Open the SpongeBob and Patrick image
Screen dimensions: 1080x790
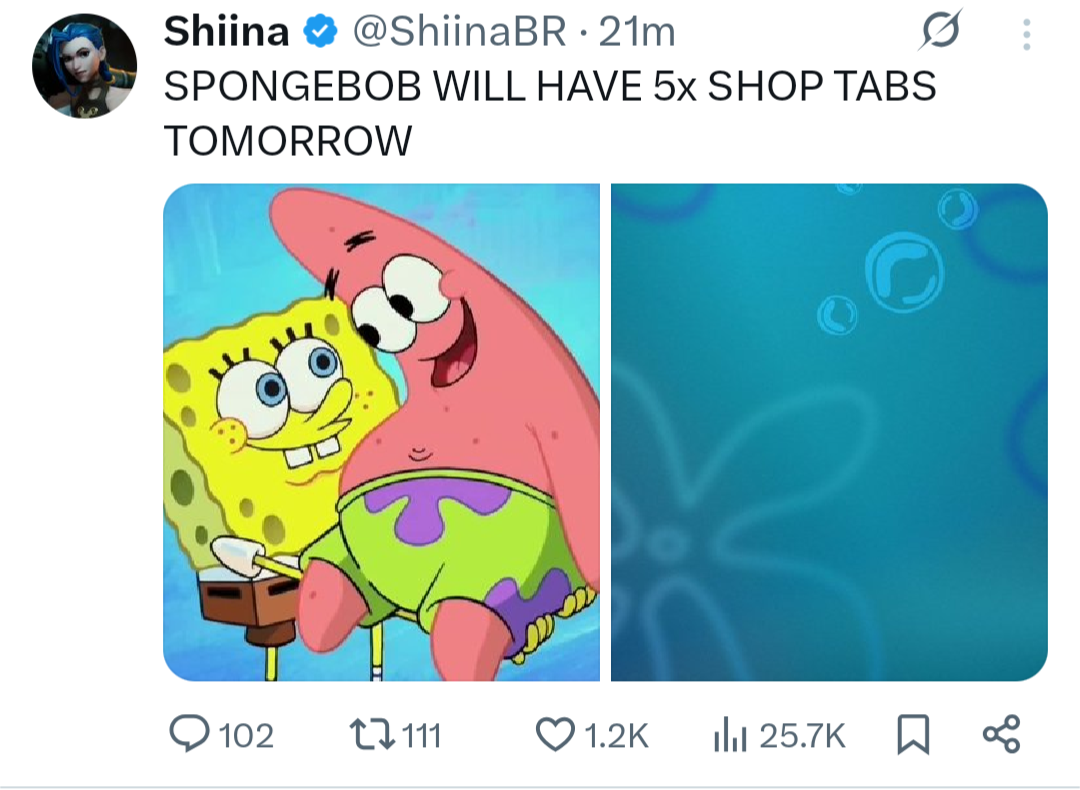382,432
